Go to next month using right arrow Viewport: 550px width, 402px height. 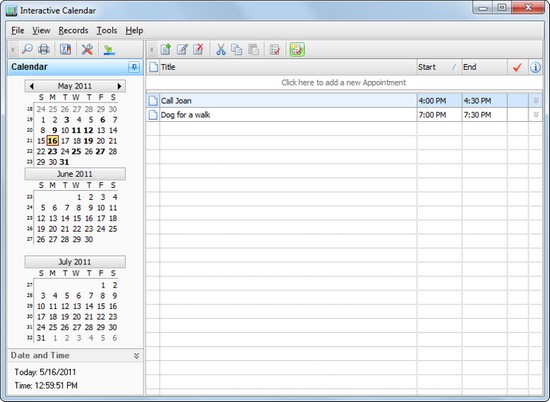click(120, 86)
